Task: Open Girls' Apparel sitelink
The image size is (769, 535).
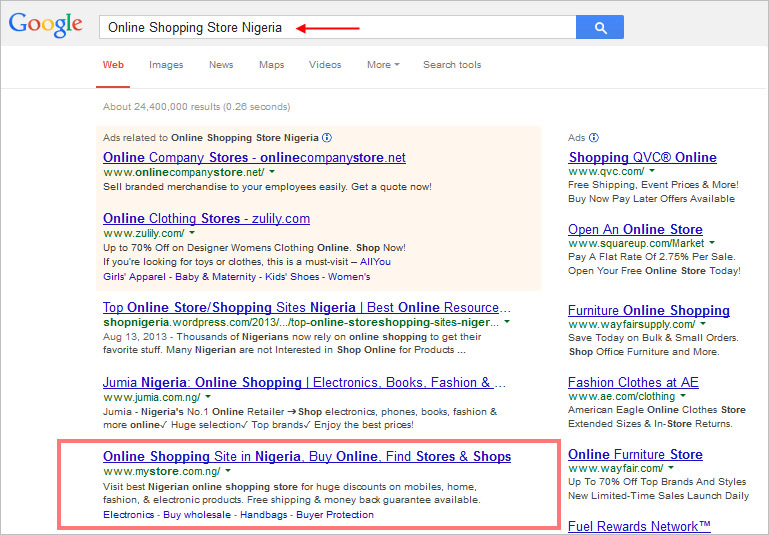Action: point(134,277)
